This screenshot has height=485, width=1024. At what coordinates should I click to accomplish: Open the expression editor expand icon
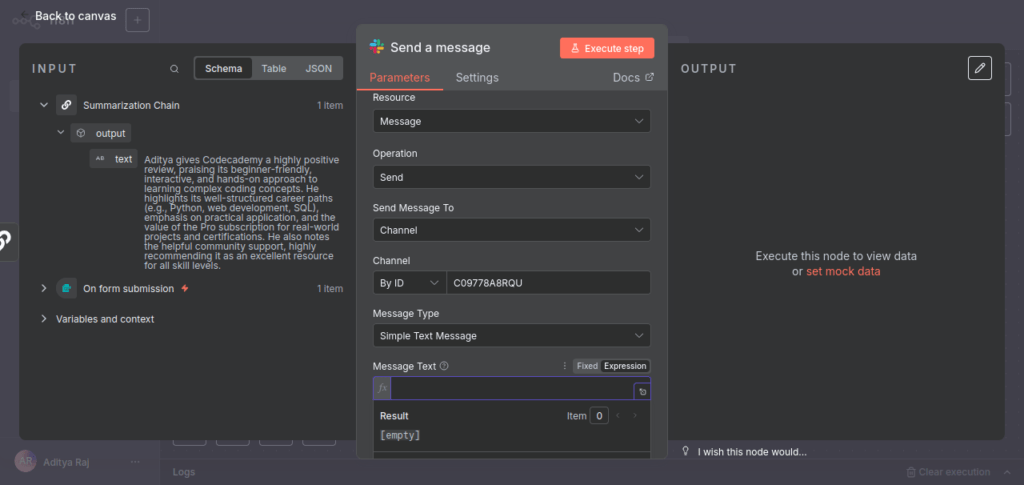642,392
